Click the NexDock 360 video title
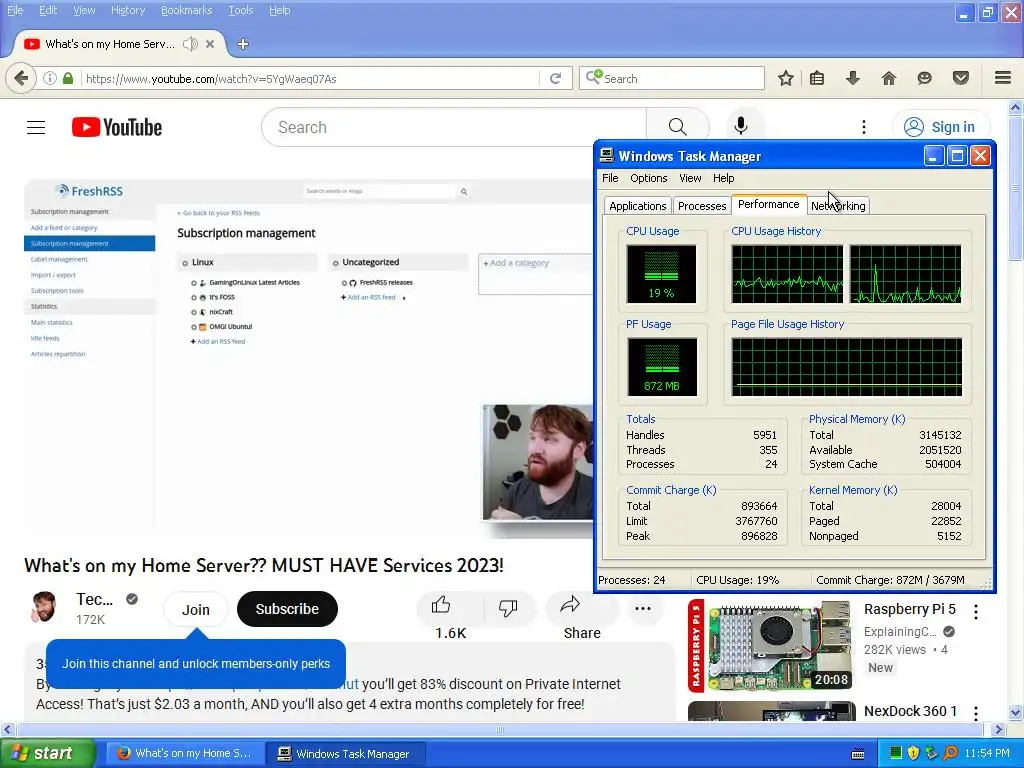This screenshot has height=768, width=1024. click(910, 711)
